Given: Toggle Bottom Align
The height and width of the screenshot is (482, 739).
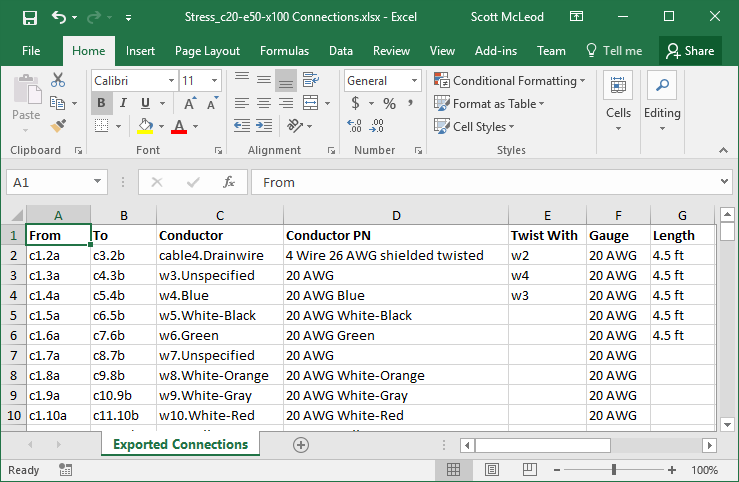Looking at the screenshot, I should pos(286,81).
